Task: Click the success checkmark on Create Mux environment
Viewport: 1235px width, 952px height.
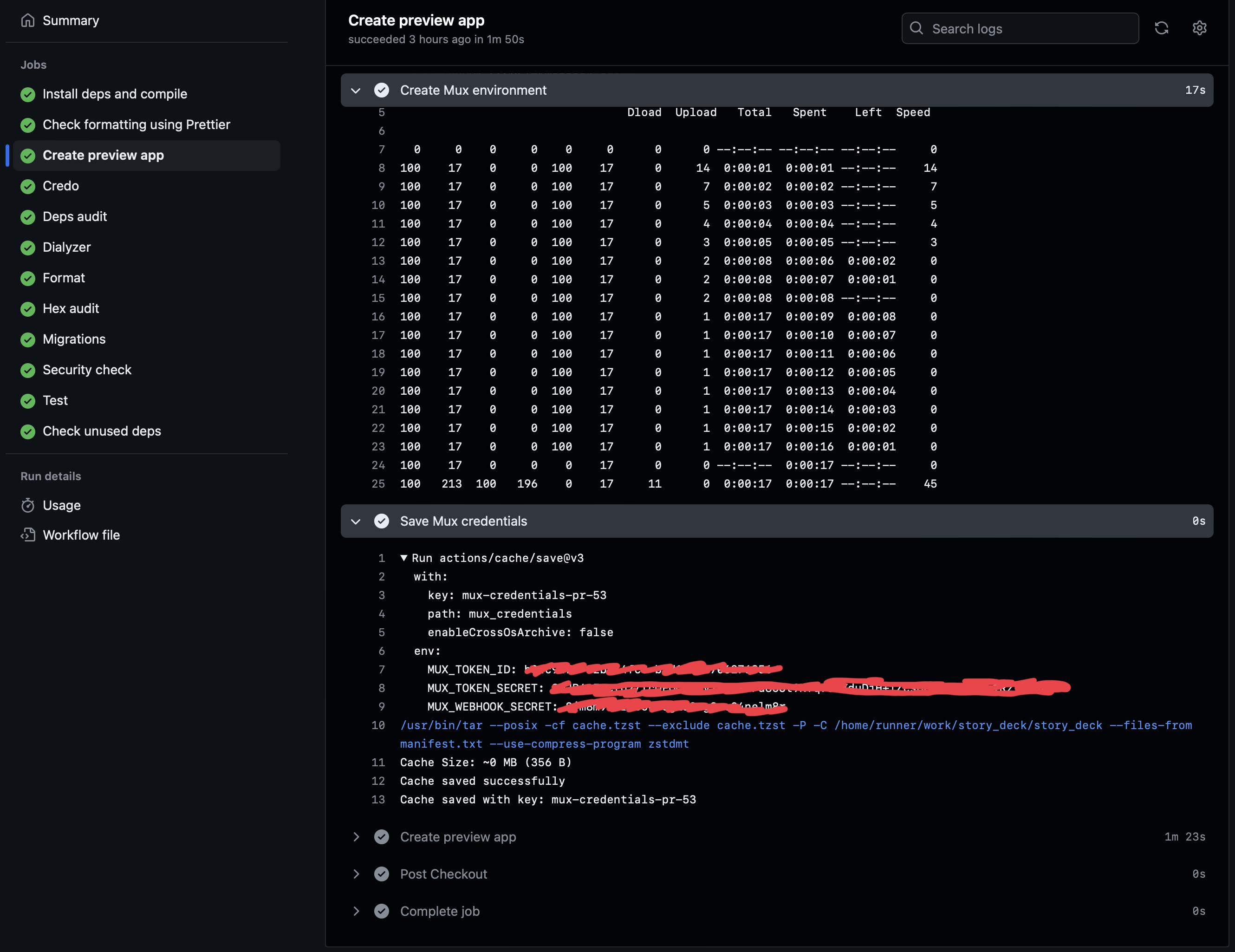Action: coord(382,90)
